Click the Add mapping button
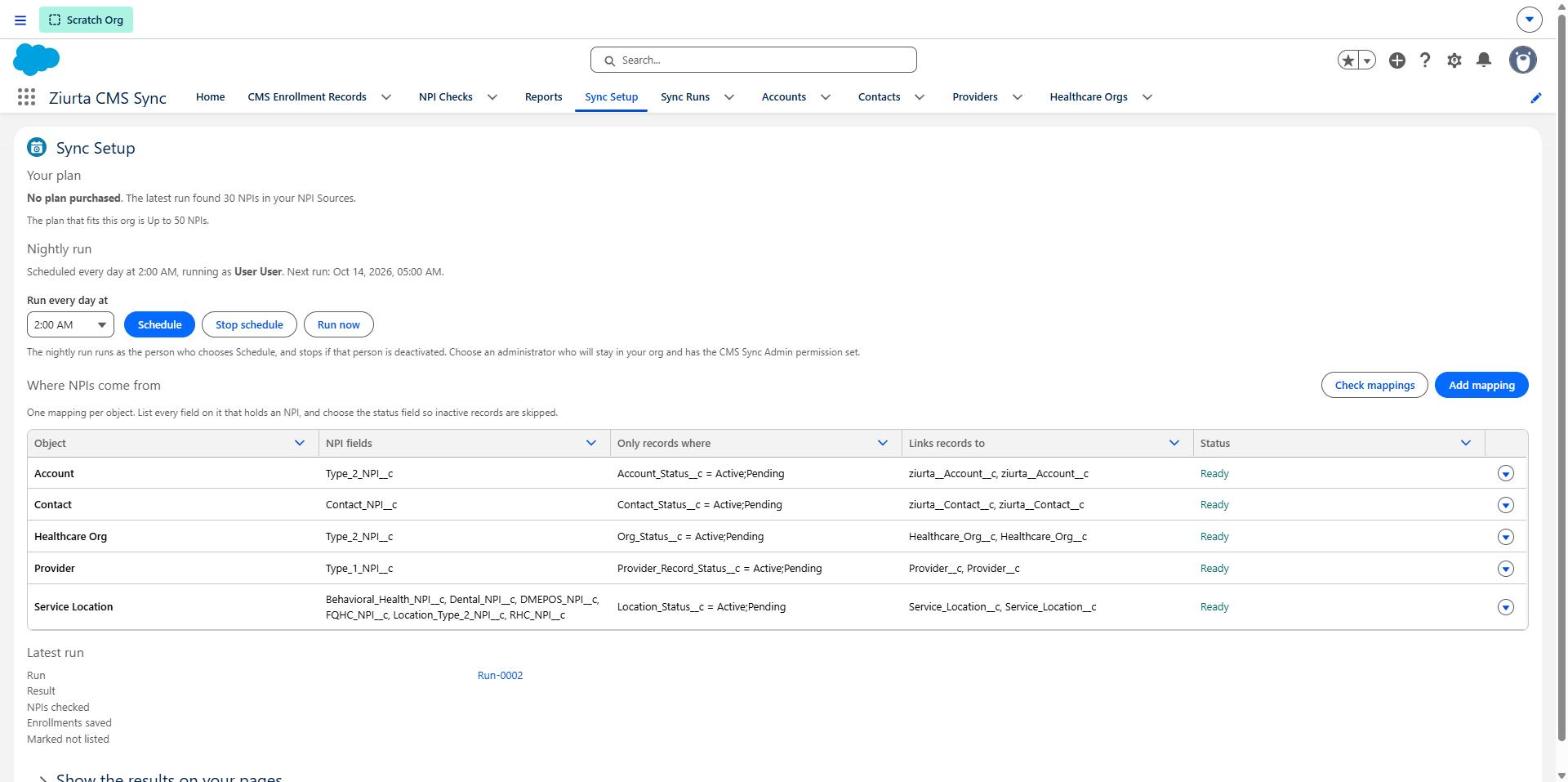 tap(1481, 385)
